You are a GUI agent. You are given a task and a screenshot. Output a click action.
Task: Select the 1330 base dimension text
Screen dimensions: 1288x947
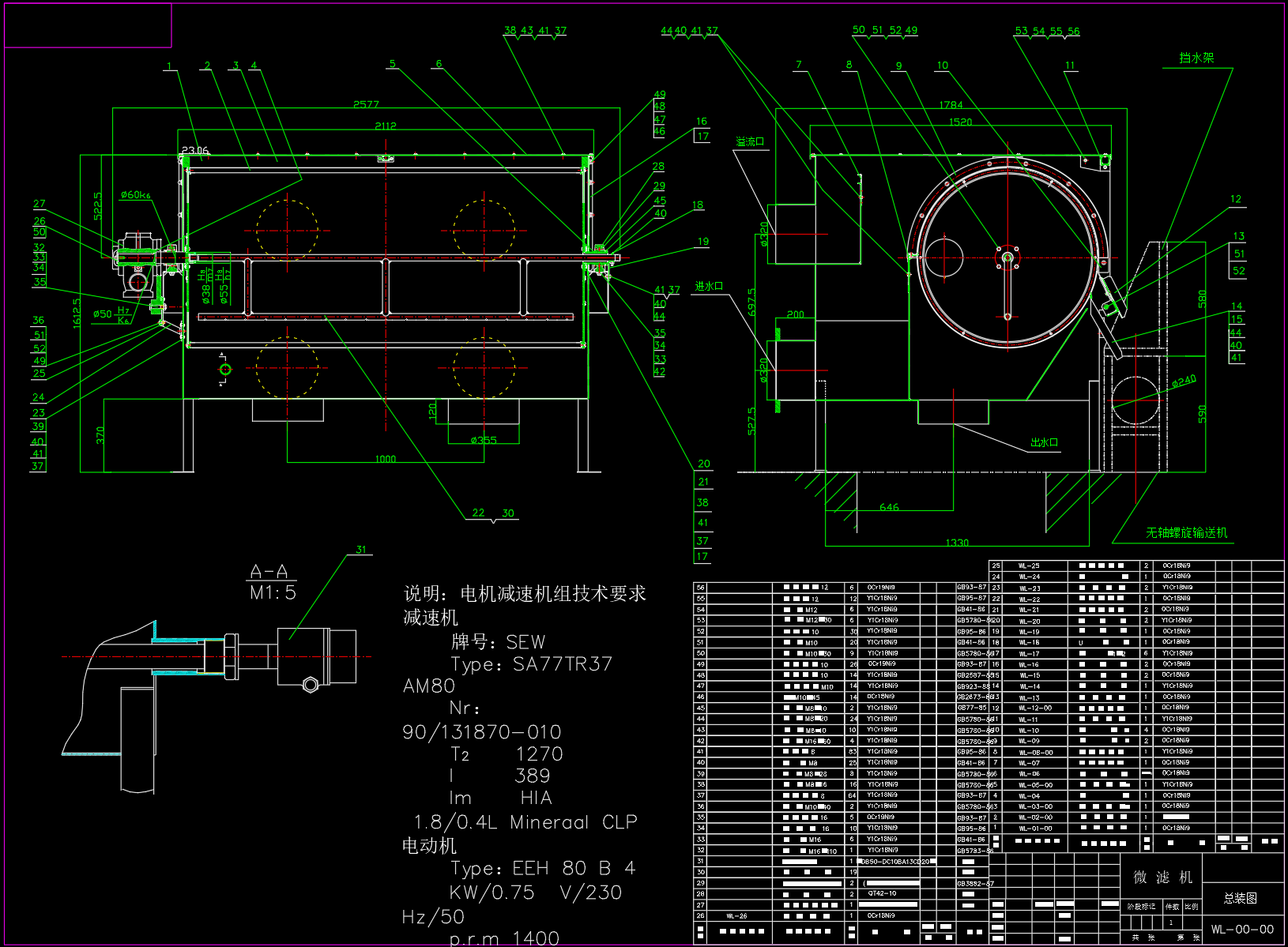coord(957,543)
